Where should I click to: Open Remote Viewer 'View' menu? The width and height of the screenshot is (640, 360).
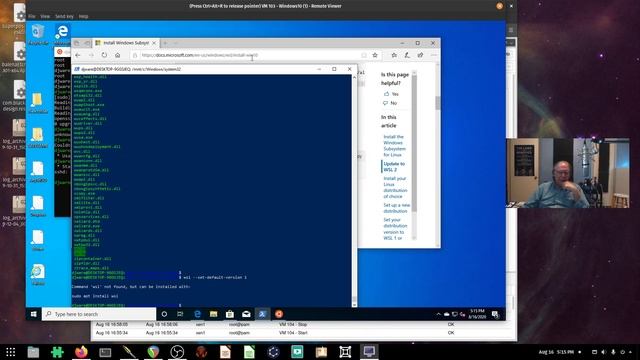(45, 16)
